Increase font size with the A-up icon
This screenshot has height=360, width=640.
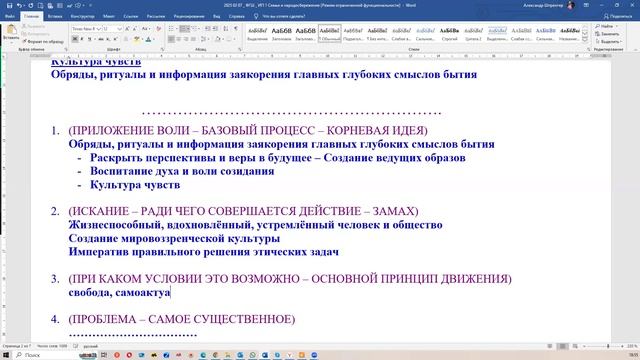click(x=127, y=29)
